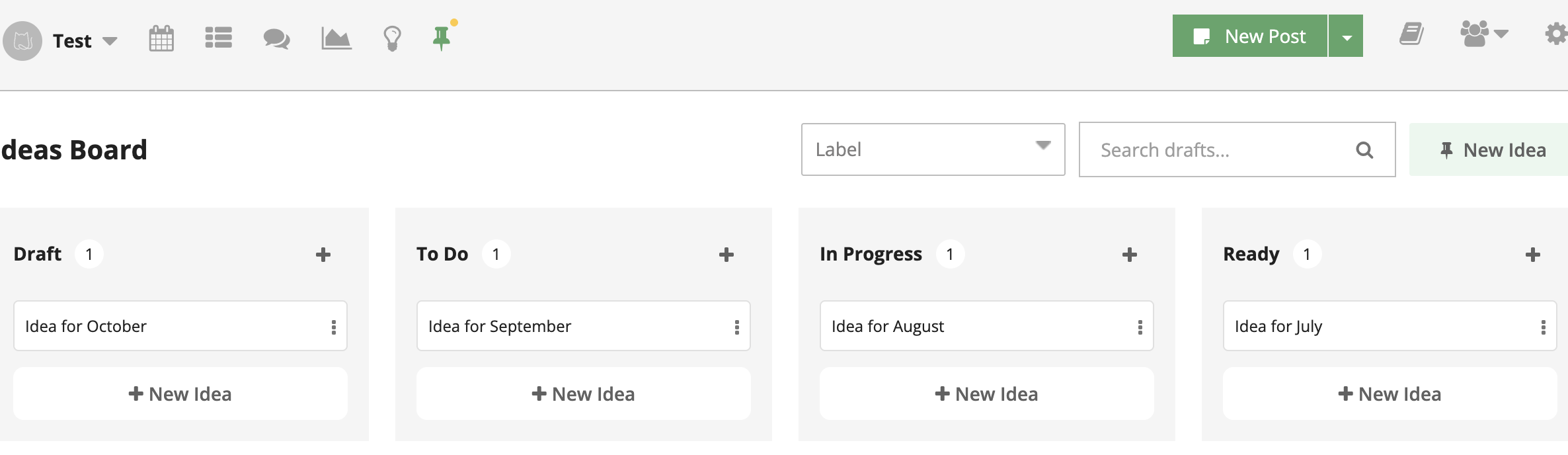This screenshot has width=1568, height=455.
Task: Click New Idea button under To Do
Action: point(583,394)
